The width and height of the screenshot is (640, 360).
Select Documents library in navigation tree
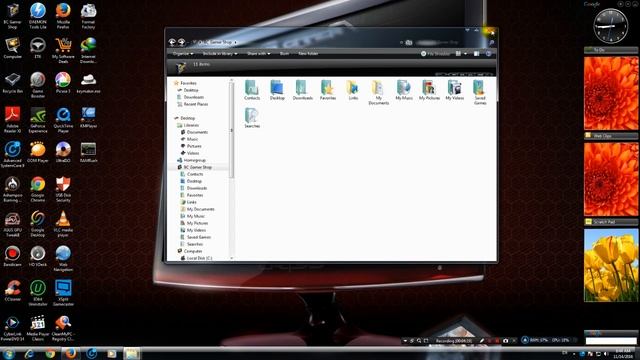pos(197,132)
